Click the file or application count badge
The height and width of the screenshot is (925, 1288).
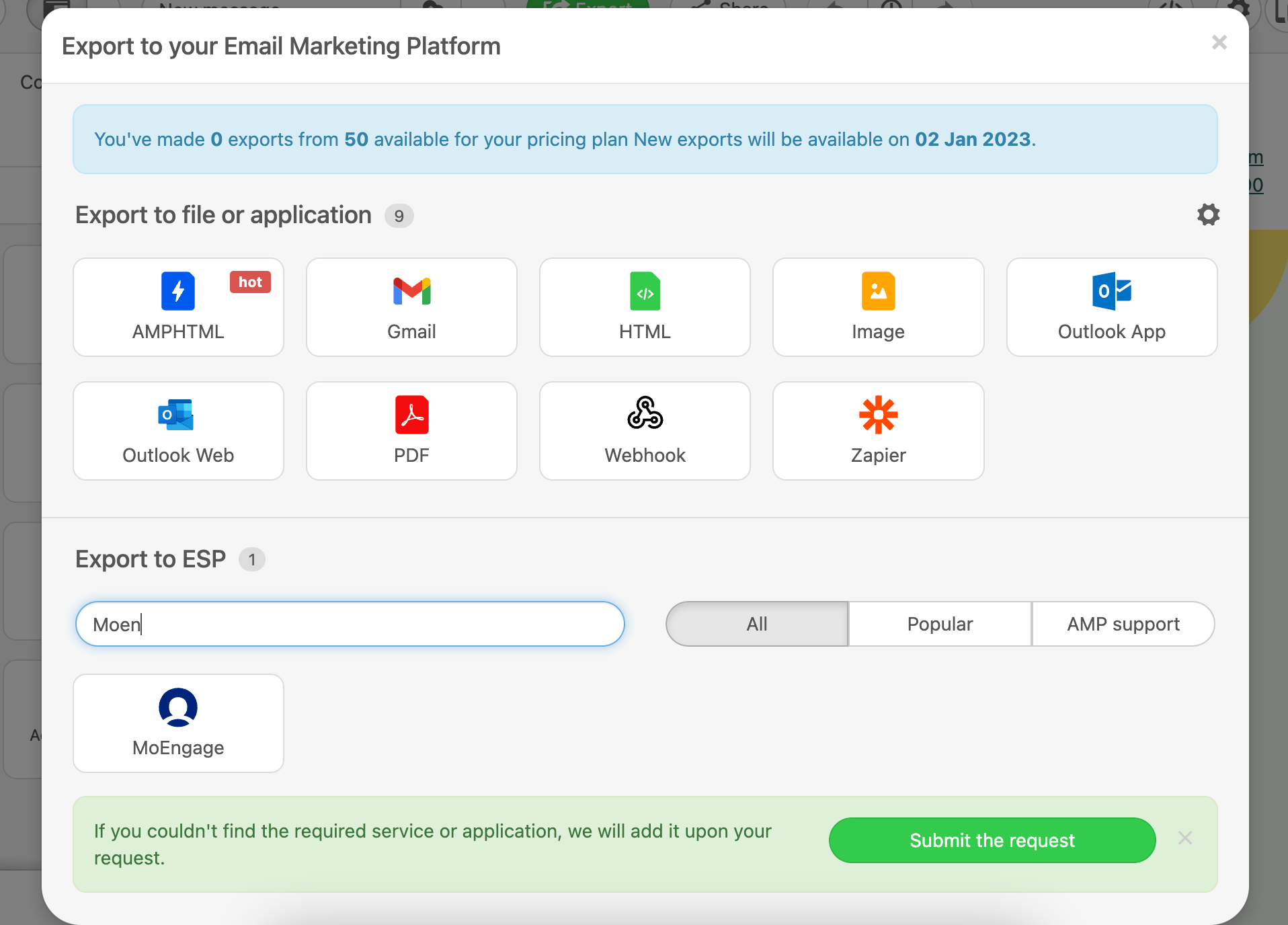point(399,216)
